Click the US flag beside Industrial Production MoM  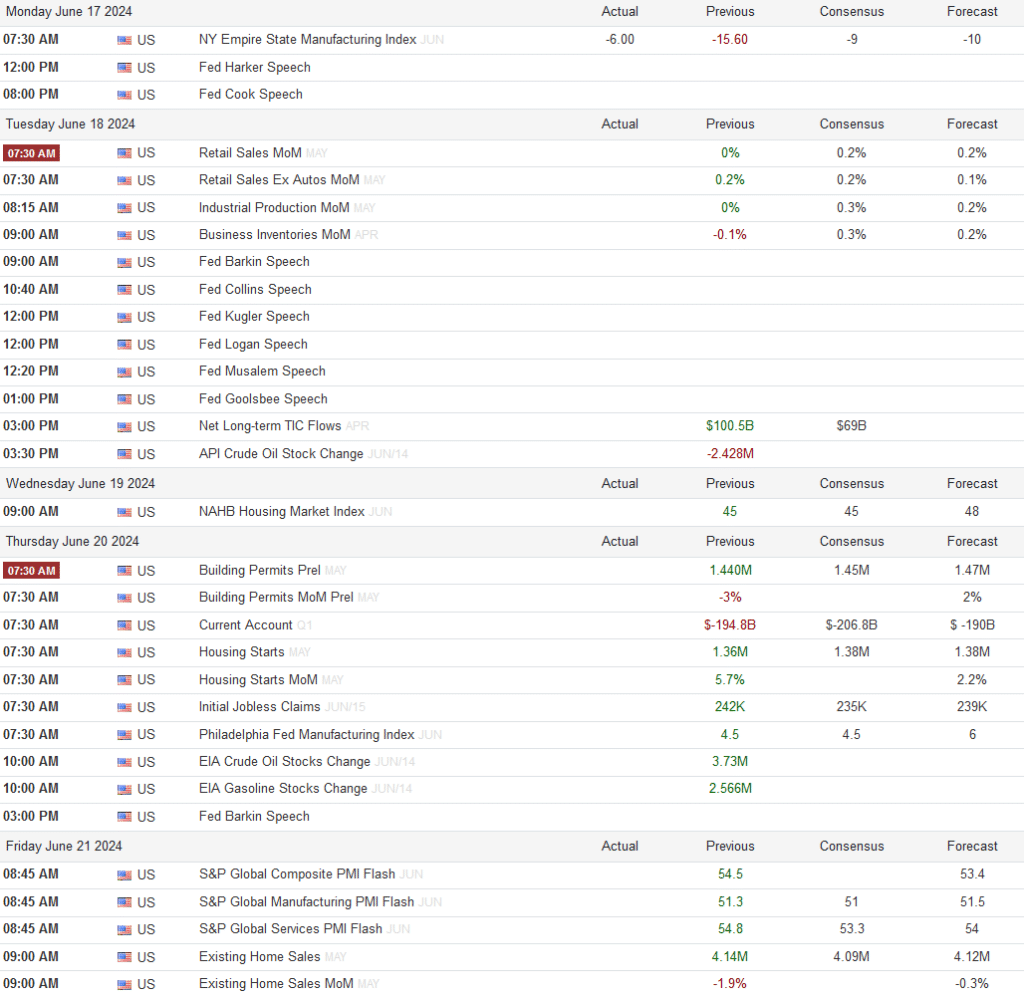[124, 208]
